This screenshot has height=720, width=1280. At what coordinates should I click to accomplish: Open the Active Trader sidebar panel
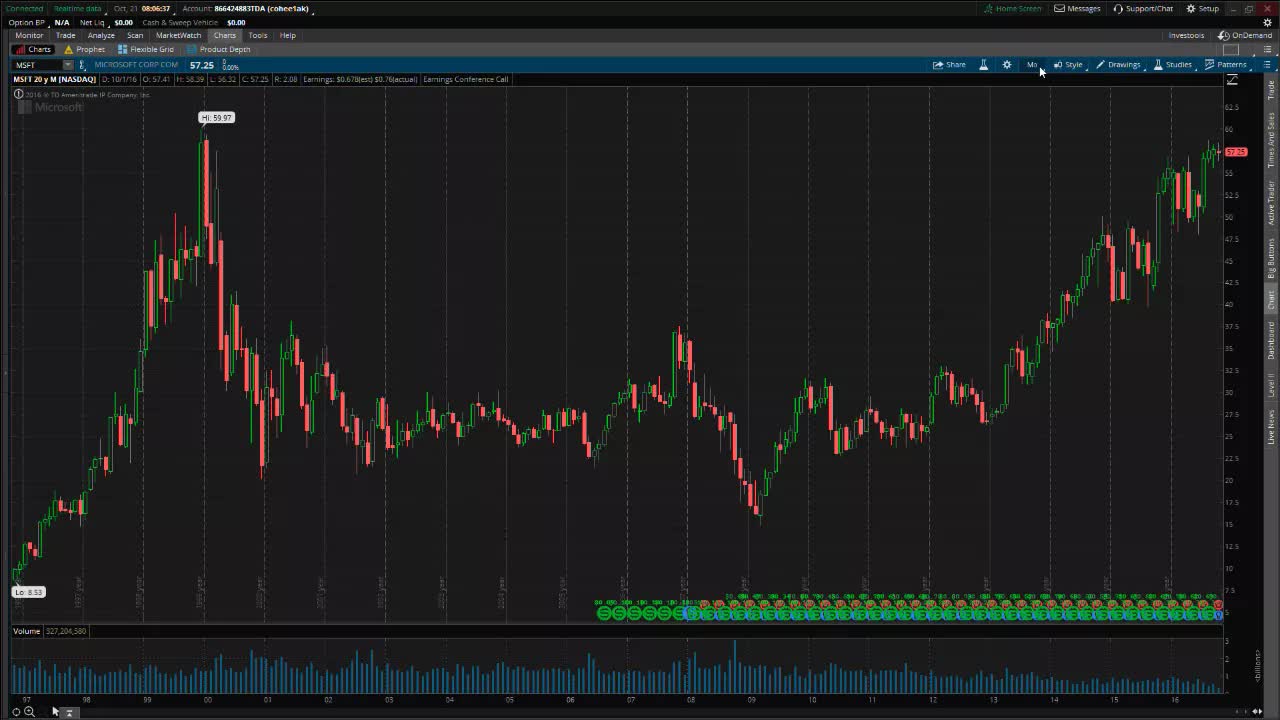(1271, 202)
